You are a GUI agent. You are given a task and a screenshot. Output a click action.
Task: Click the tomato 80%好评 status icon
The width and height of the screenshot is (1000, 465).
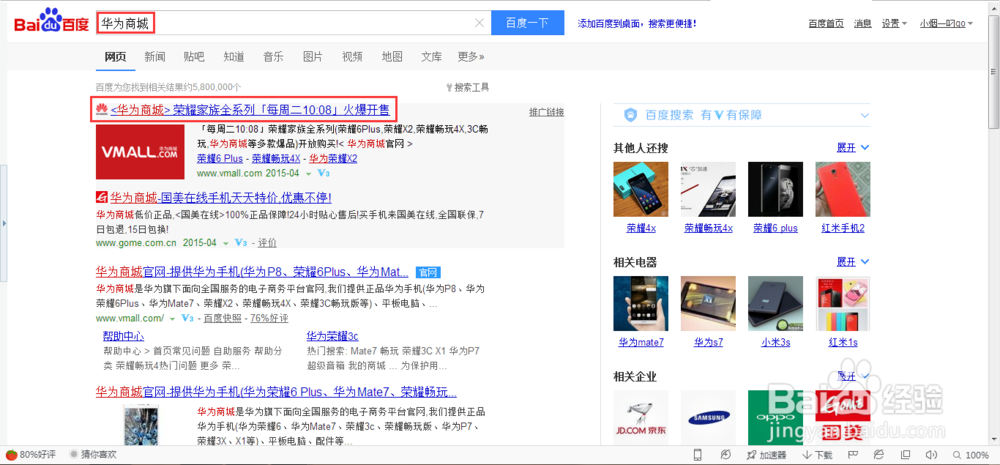pos(11,455)
